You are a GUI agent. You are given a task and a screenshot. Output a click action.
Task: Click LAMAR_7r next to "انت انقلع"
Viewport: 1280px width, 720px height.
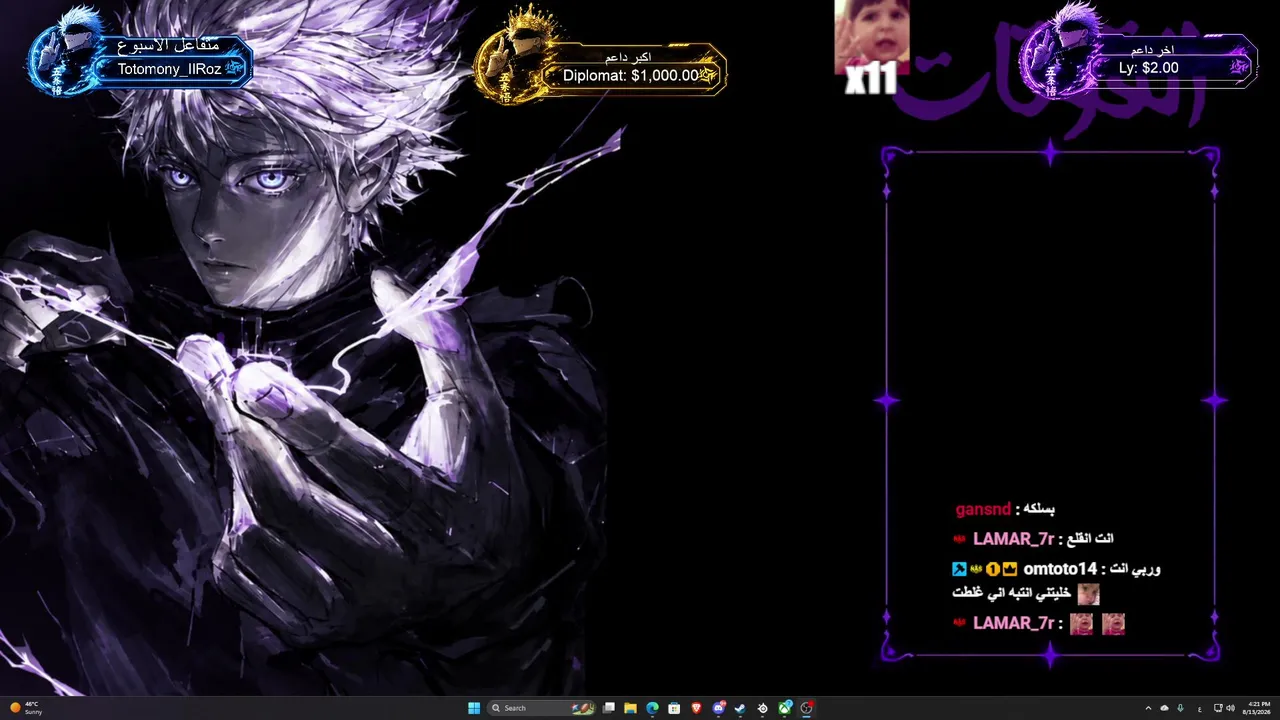pos(1013,539)
